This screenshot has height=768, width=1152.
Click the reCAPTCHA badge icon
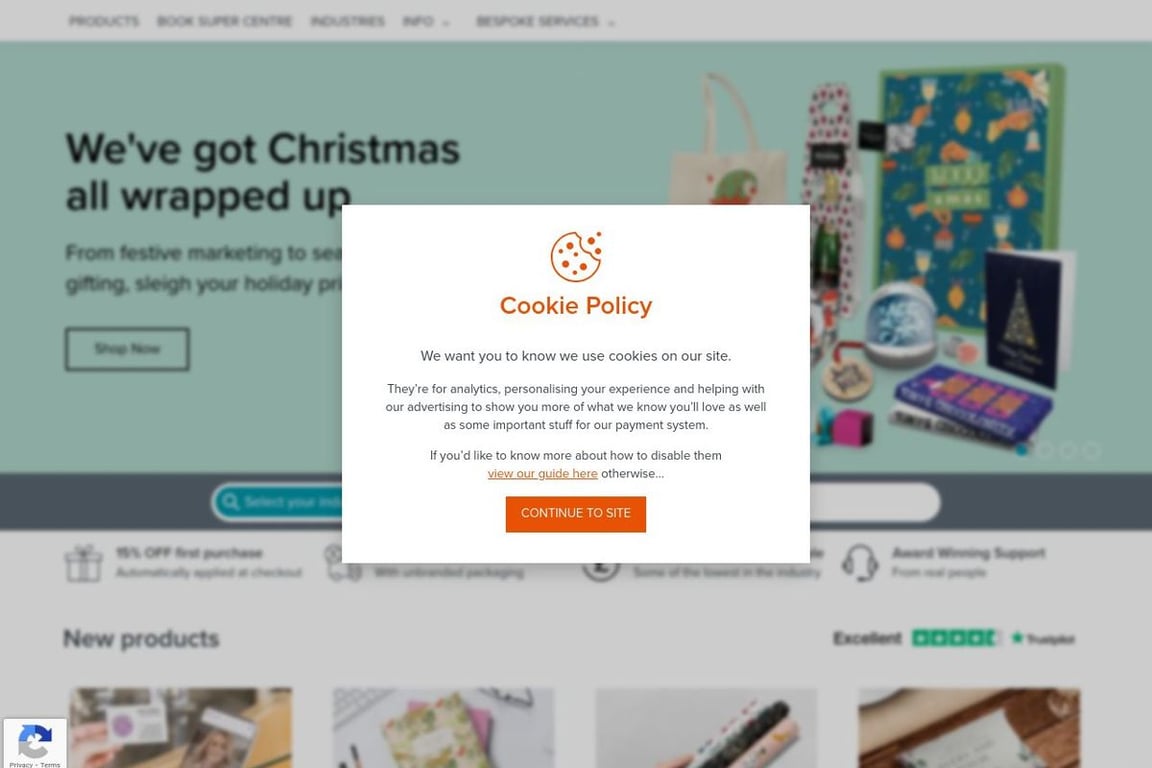tap(35, 741)
